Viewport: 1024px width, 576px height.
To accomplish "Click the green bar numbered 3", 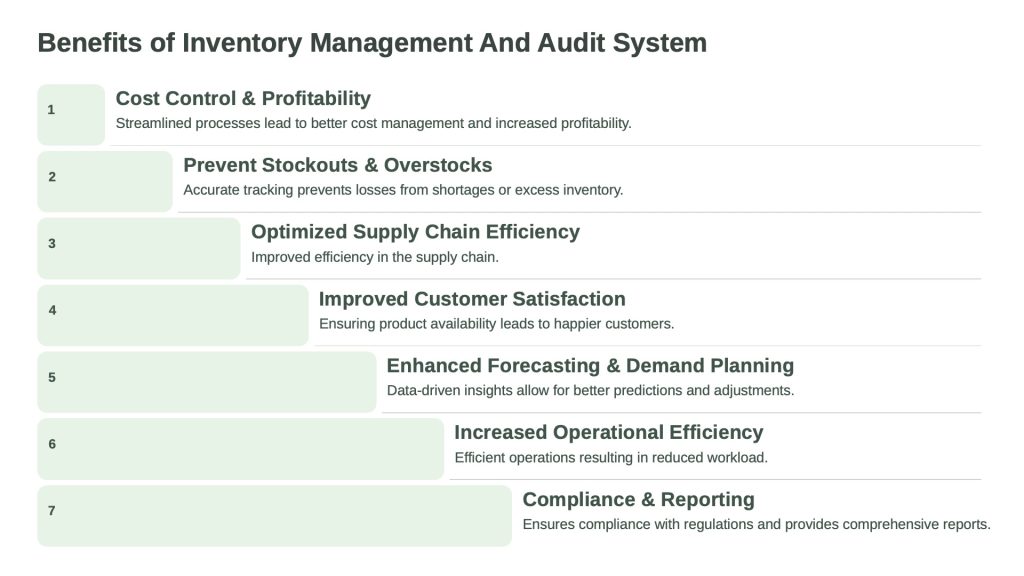I will click(139, 248).
